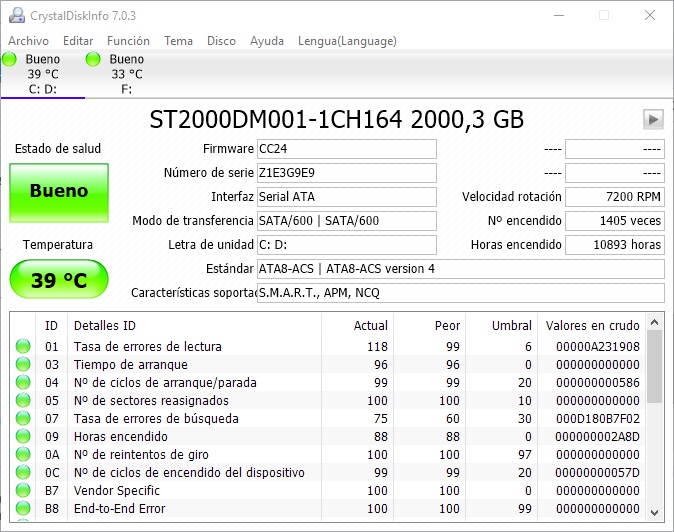Viewport: 674px width, 532px height.
Task: Select the C: D: drive status icon
Action: [x=10, y=60]
